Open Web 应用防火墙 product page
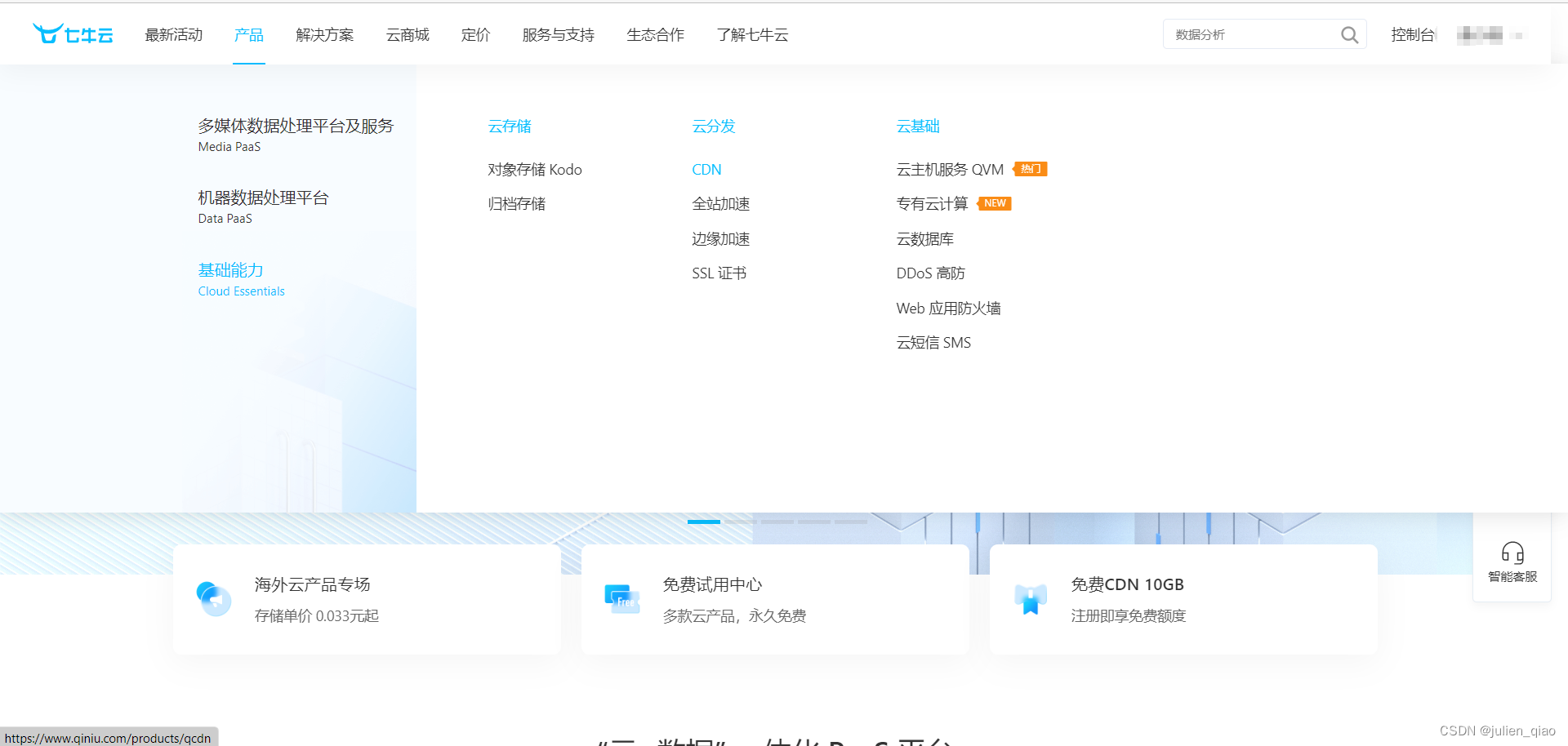The image size is (1568, 746). pos(948,308)
